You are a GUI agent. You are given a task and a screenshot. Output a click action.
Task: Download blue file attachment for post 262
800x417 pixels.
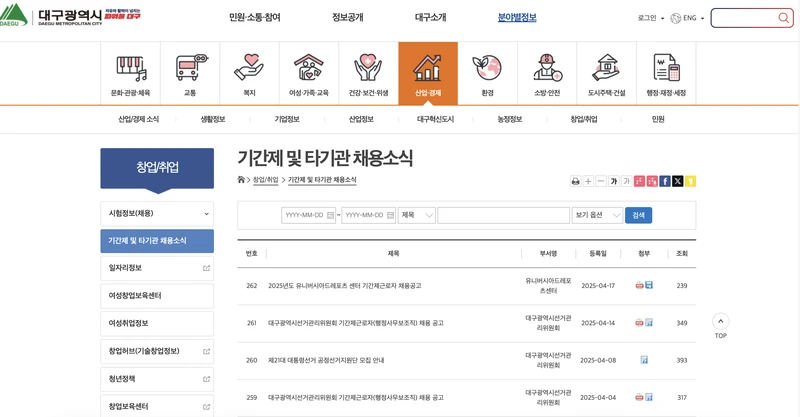point(649,285)
